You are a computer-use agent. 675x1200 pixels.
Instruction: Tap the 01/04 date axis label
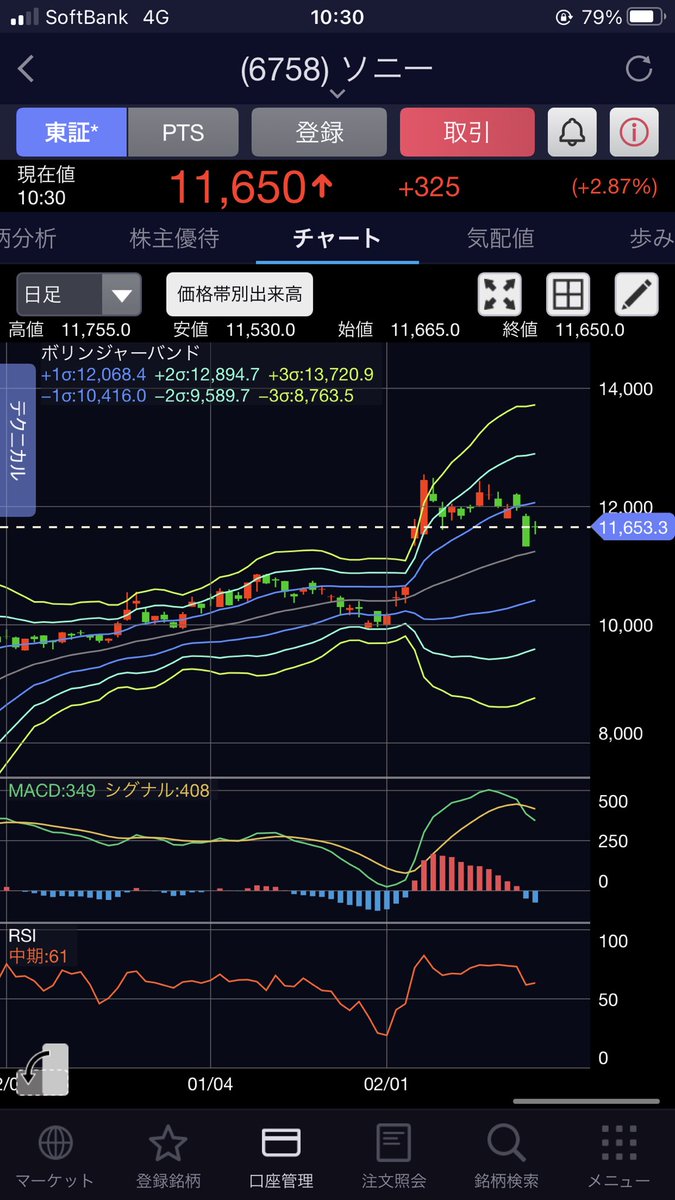[x=210, y=1083]
